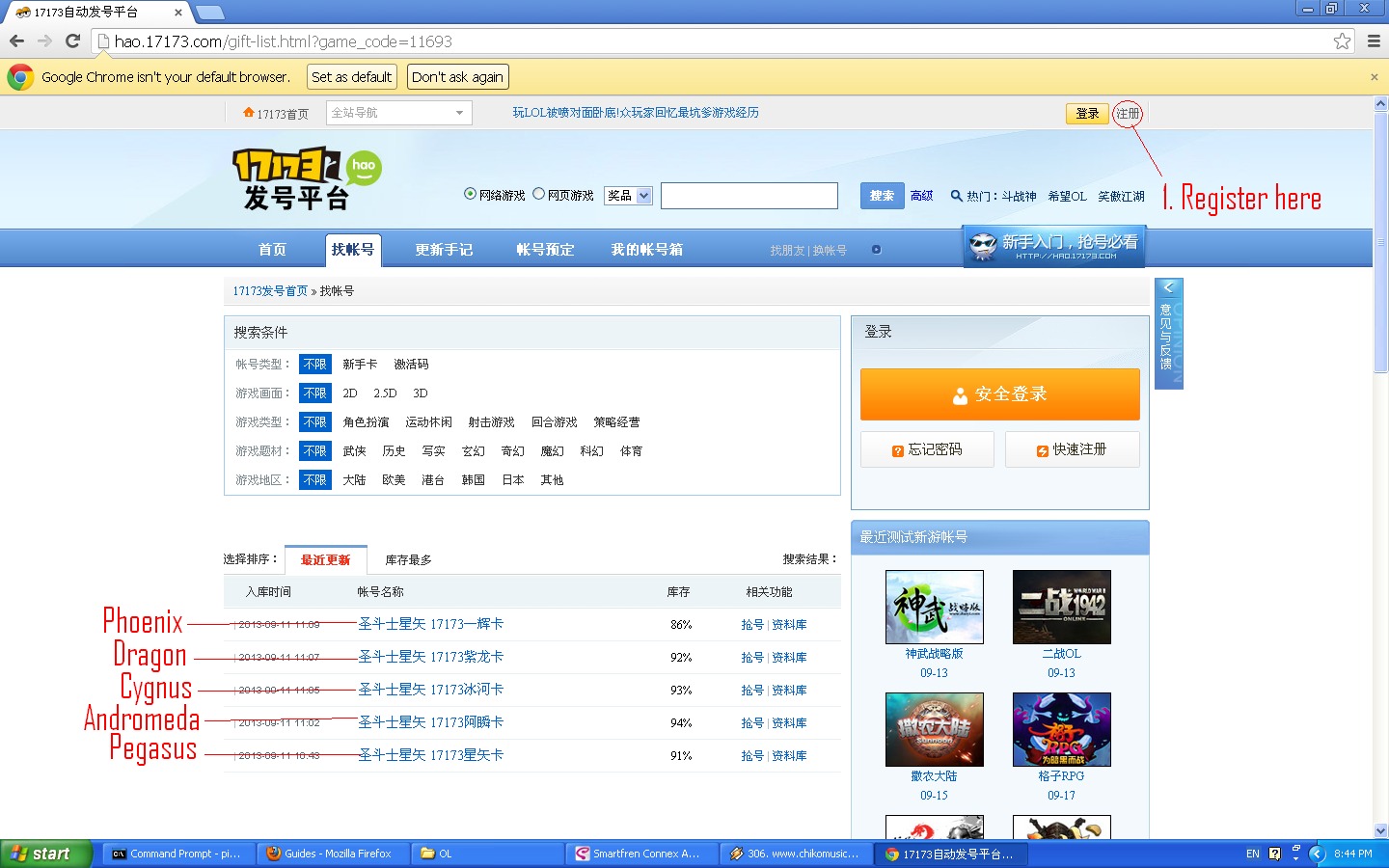The height and width of the screenshot is (868, 1389).
Task: Click the browser forward arrow
Action: click(x=44, y=41)
